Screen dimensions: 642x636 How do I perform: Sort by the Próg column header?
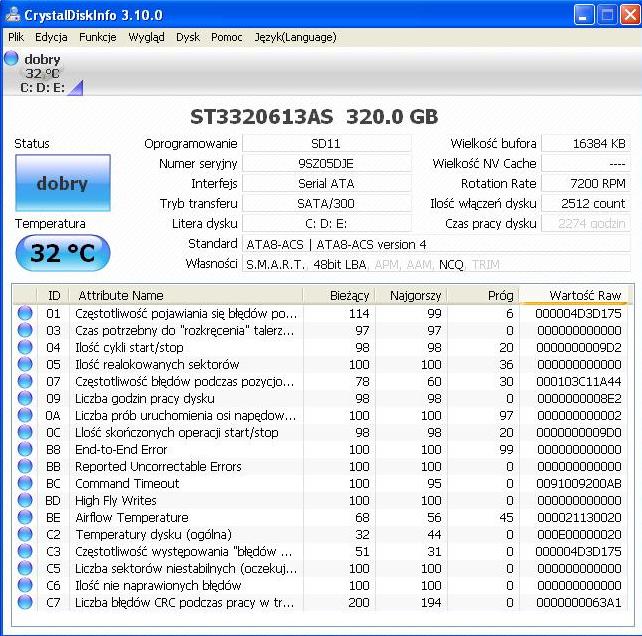tap(483, 295)
